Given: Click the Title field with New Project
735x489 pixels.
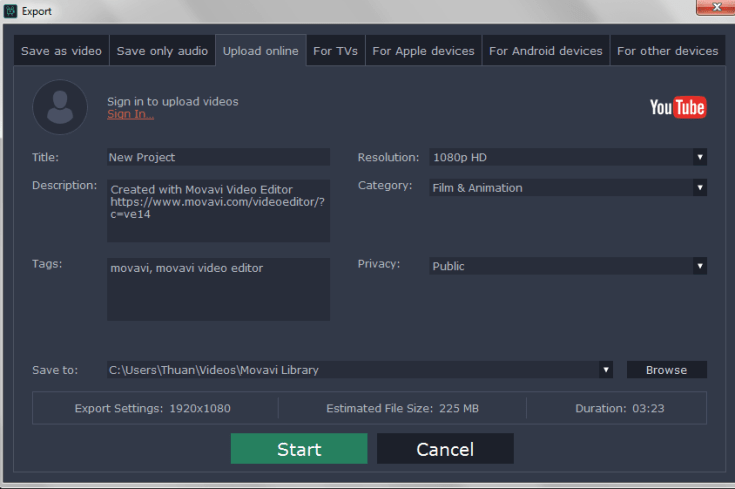Looking at the screenshot, I should click(x=218, y=157).
